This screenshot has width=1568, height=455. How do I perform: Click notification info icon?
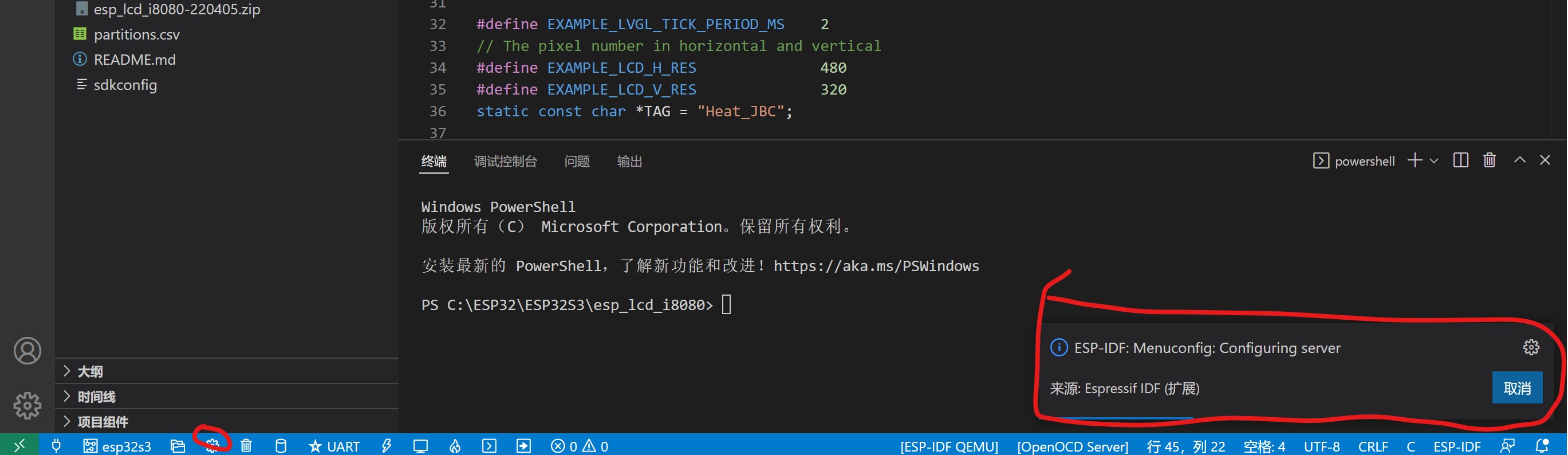[x=1058, y=347]
